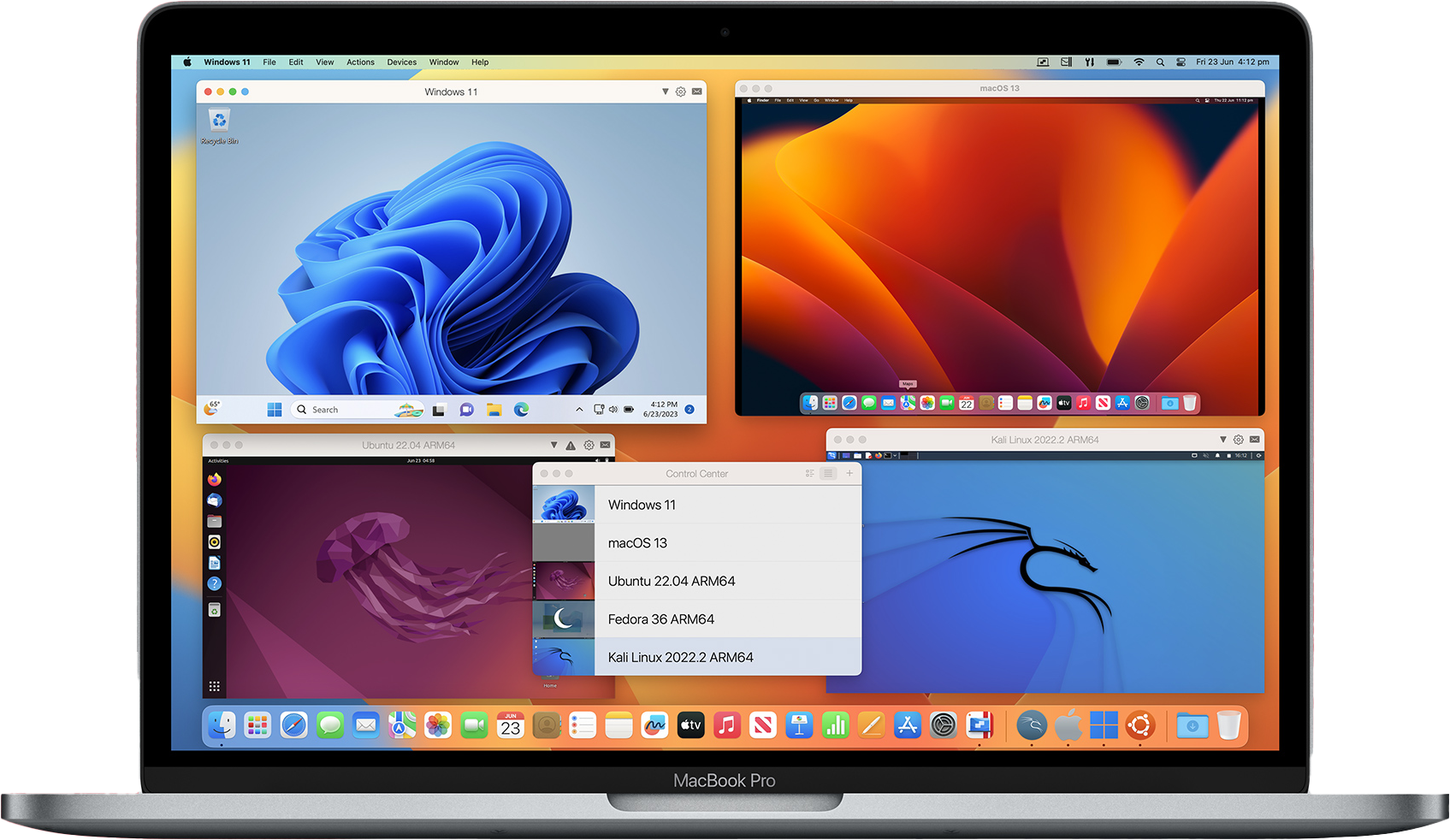Open System Settings in the Mac Dock

tap(944, 726)
